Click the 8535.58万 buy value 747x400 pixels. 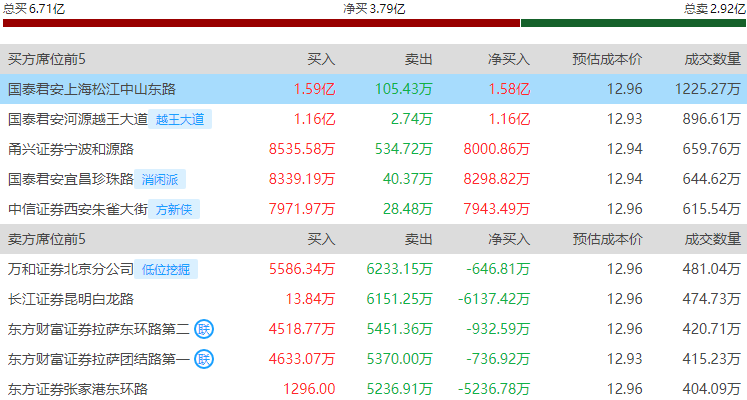(302, 149)
